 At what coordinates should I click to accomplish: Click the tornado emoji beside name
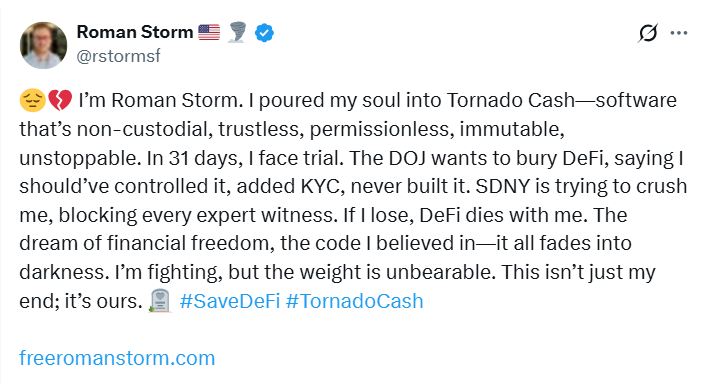(x=237, y=33)
